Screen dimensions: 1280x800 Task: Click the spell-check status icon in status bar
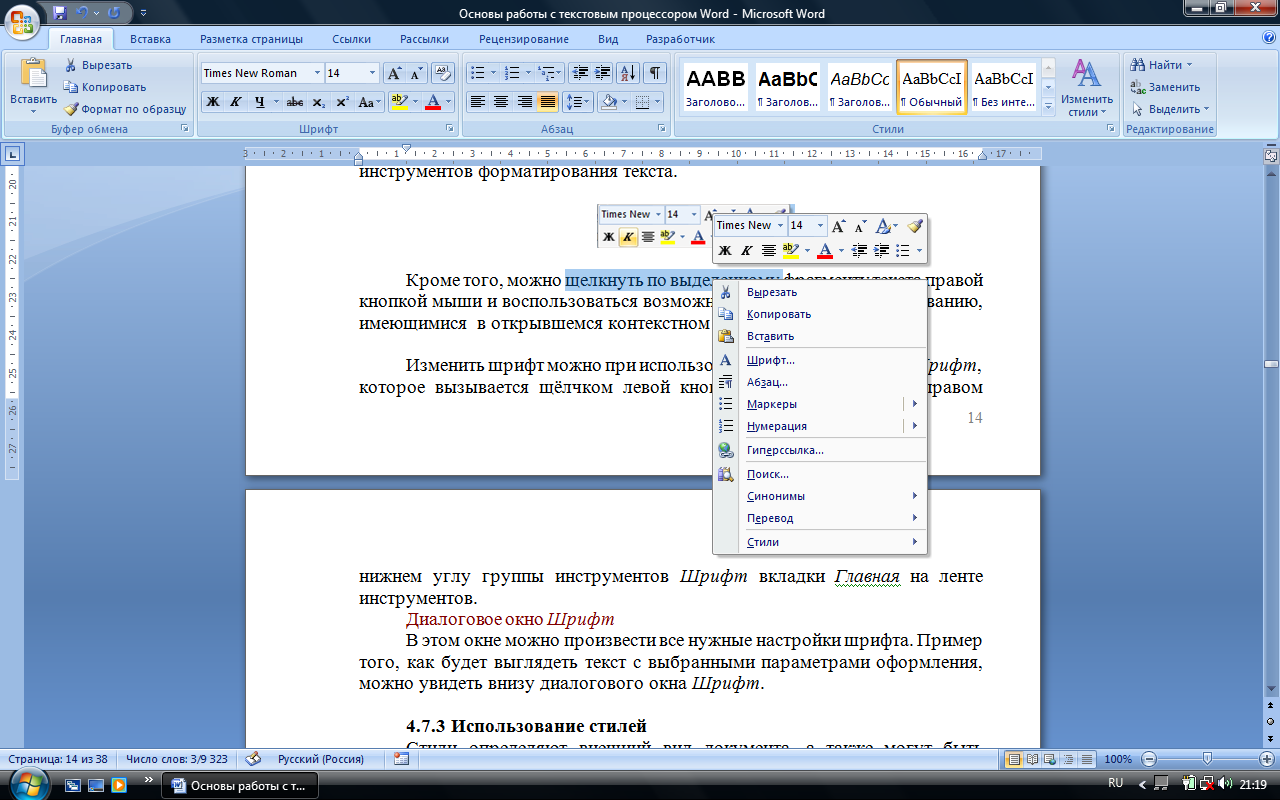click(x=254, y=759)
